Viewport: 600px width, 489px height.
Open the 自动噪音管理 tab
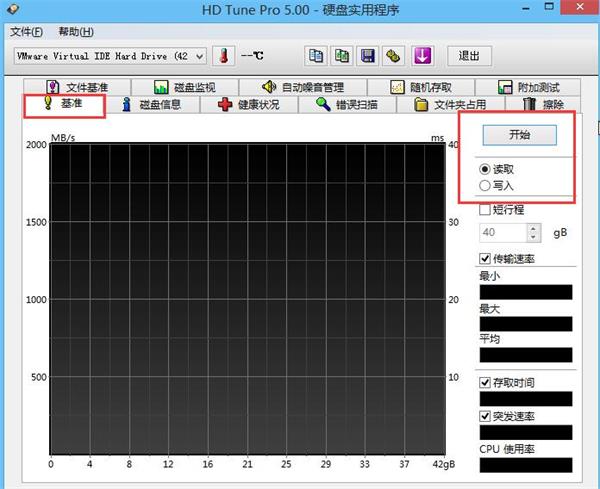[303, 87]
